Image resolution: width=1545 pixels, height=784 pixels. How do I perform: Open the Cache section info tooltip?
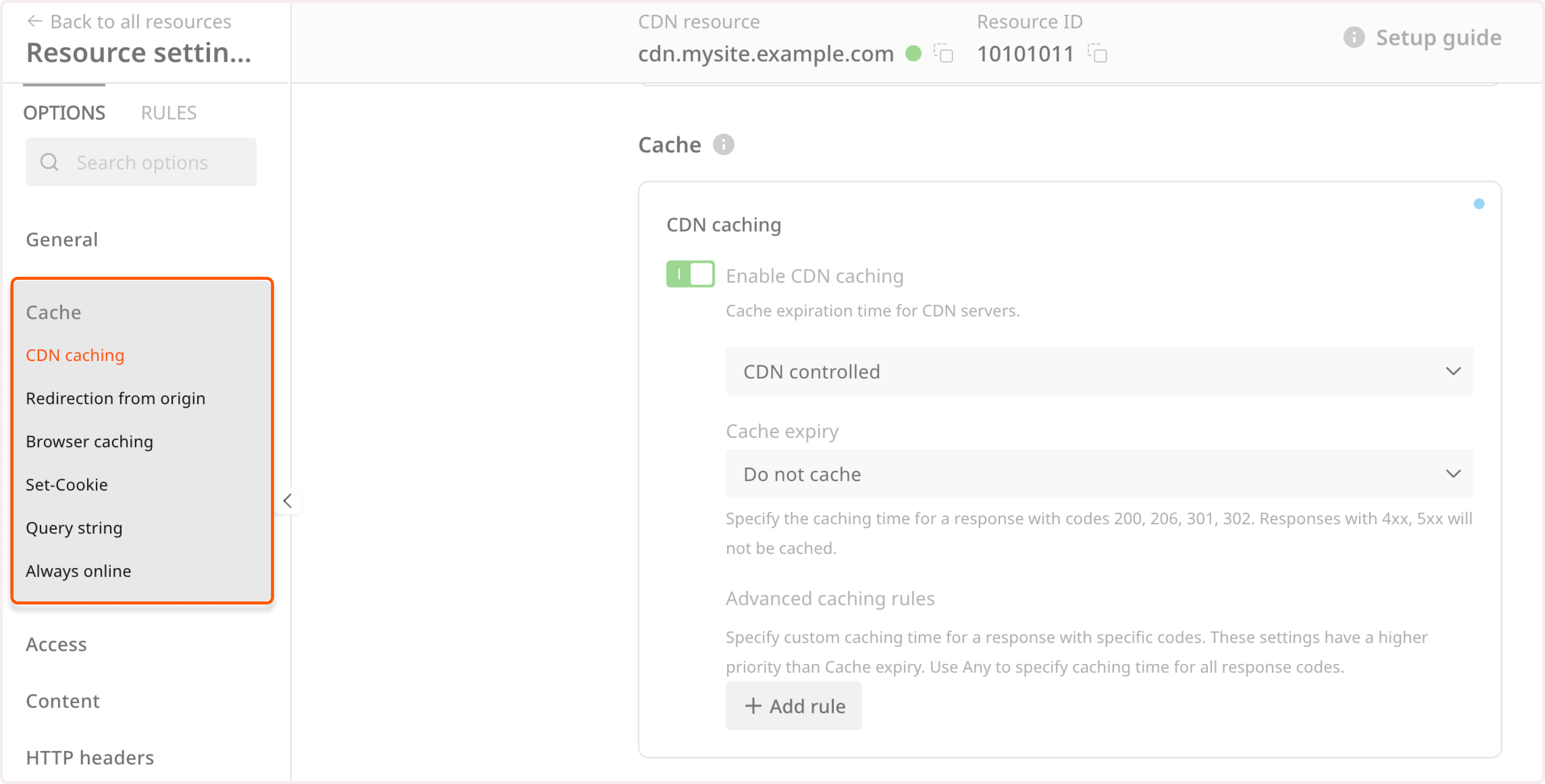click(723, 144)
